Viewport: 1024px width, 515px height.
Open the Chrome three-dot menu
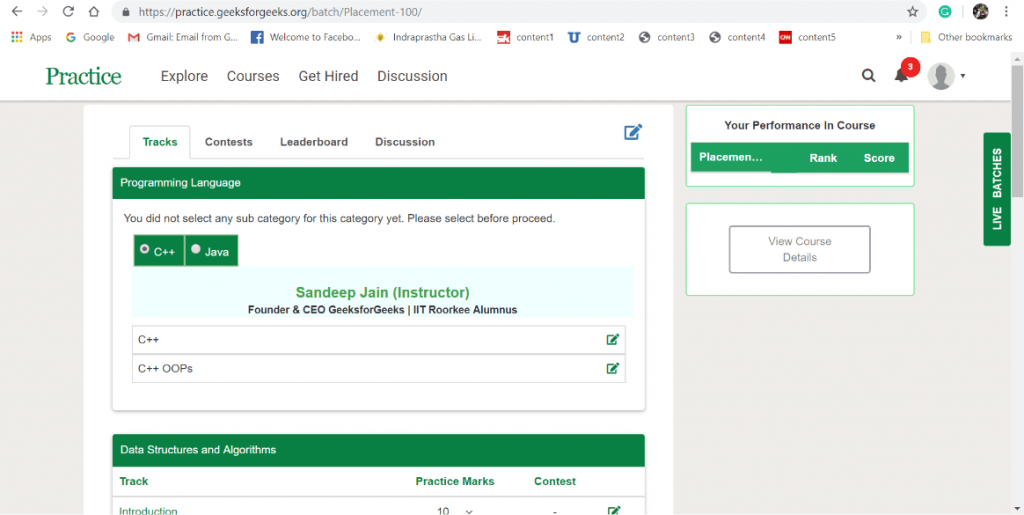pos(1005,12)
